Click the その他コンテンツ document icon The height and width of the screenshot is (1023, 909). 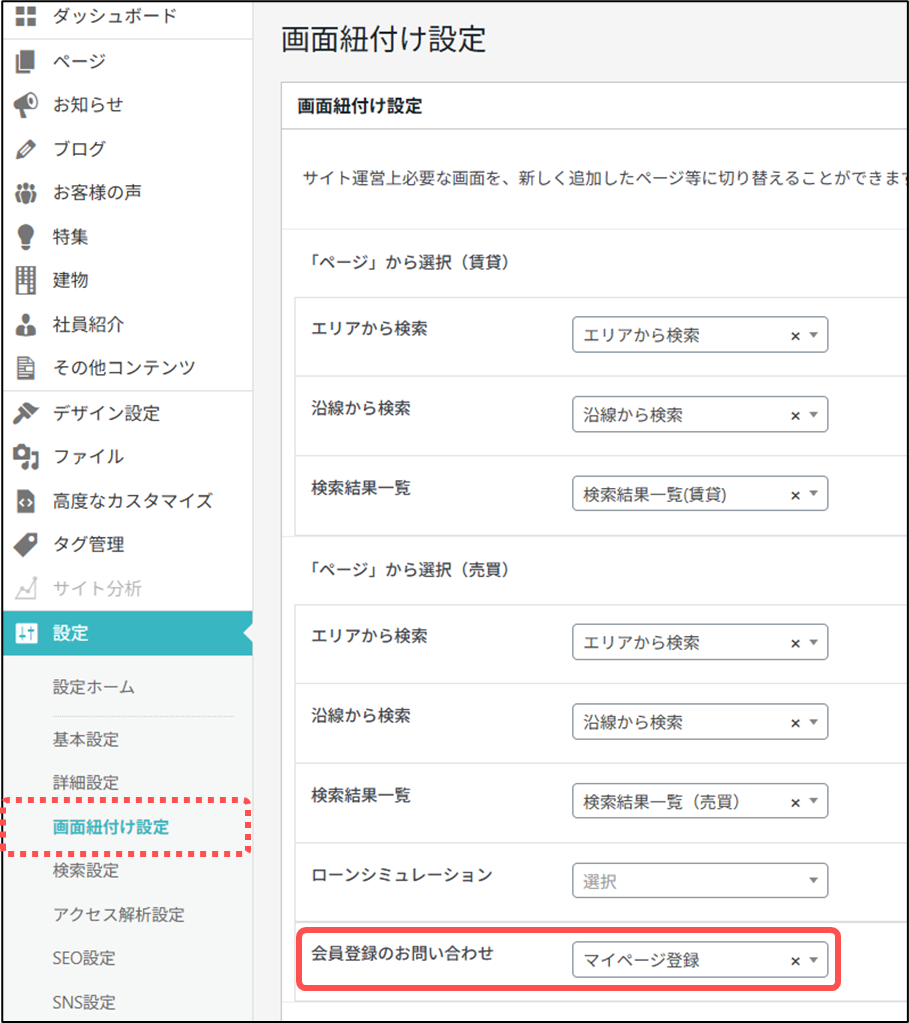(26, 368)
